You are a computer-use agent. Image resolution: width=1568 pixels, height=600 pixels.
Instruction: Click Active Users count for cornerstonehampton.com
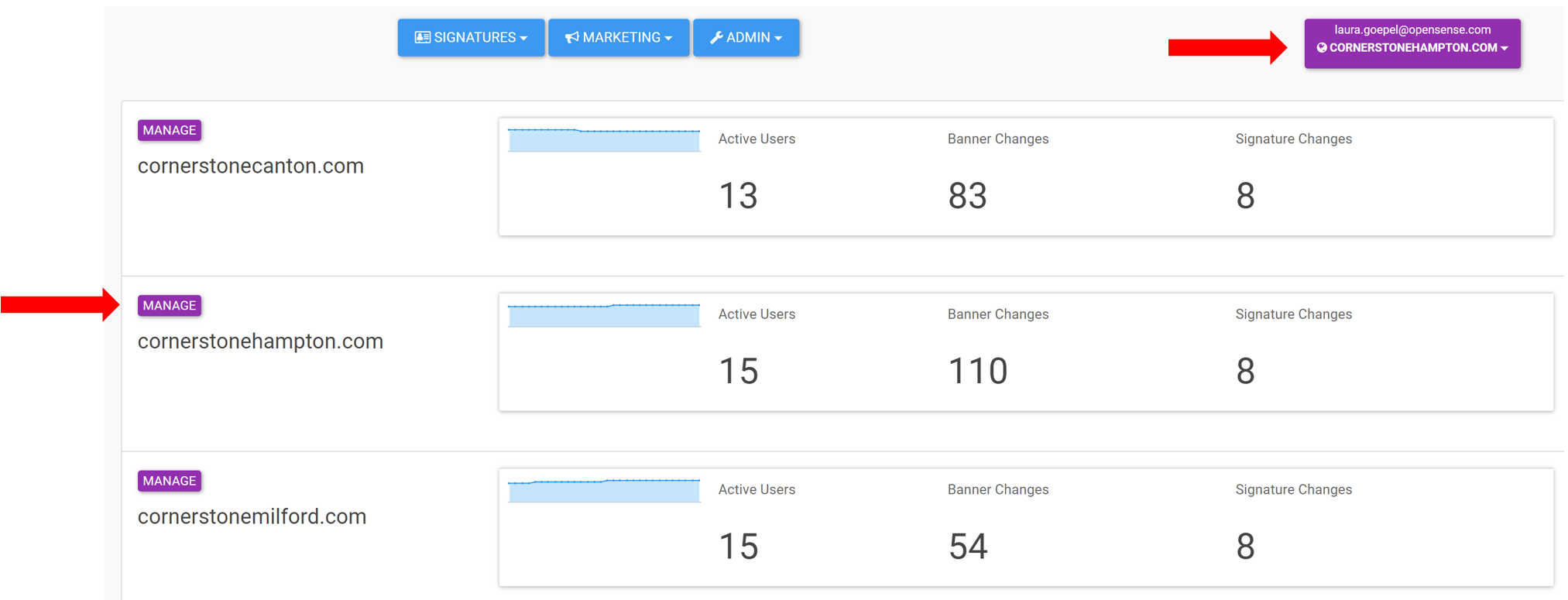coord(738,371)
